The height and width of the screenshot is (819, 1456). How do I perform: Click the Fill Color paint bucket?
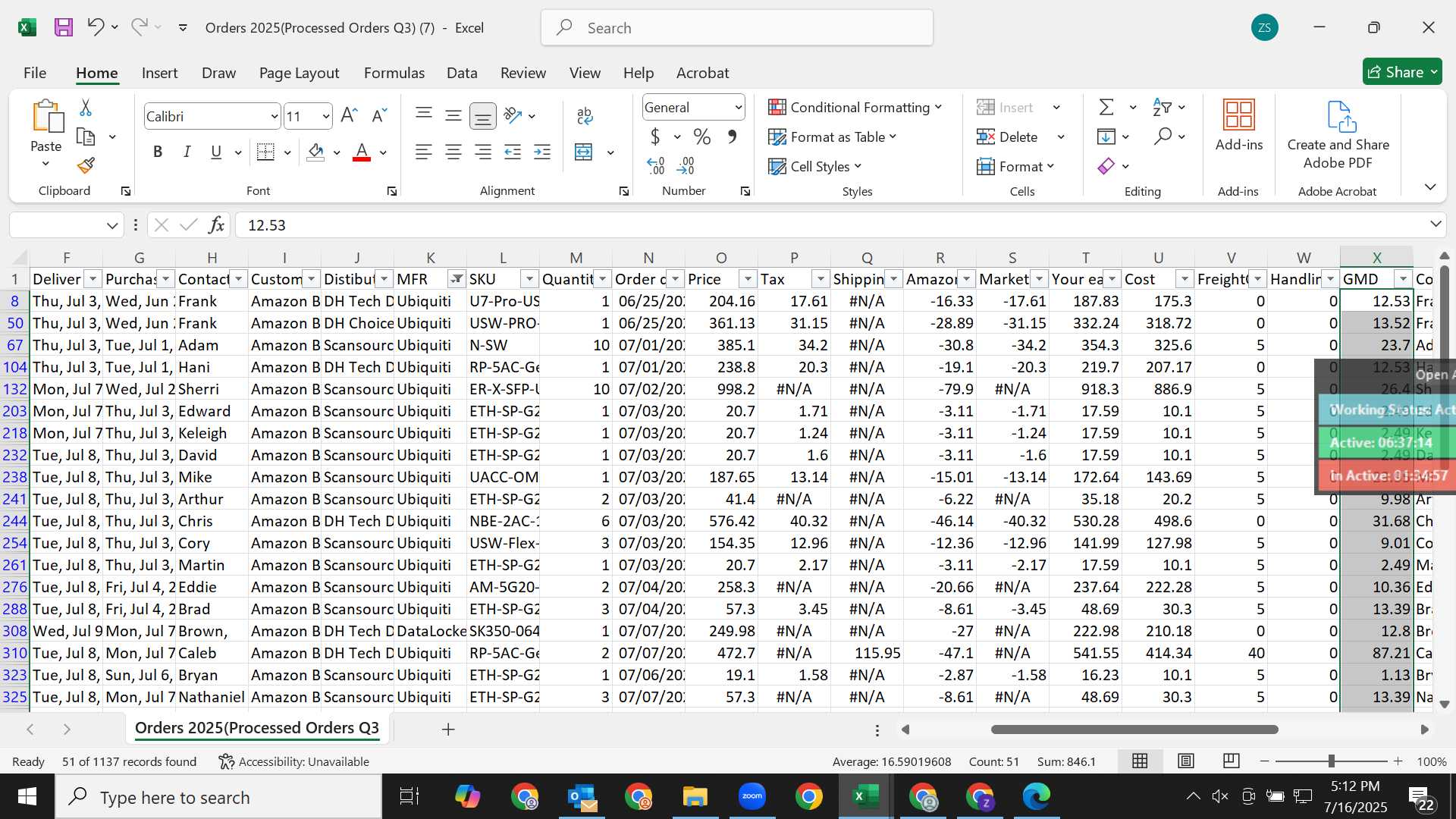click(x=316, y=152)
